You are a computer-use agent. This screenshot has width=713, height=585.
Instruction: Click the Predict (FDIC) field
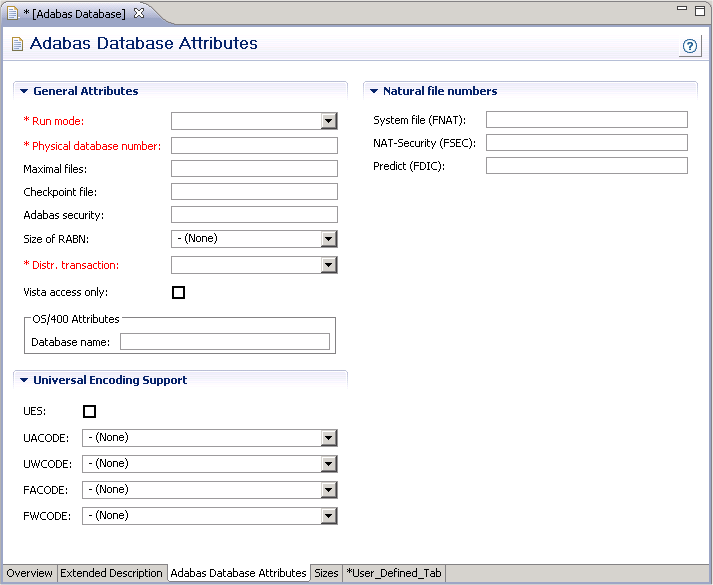point(587,165)
